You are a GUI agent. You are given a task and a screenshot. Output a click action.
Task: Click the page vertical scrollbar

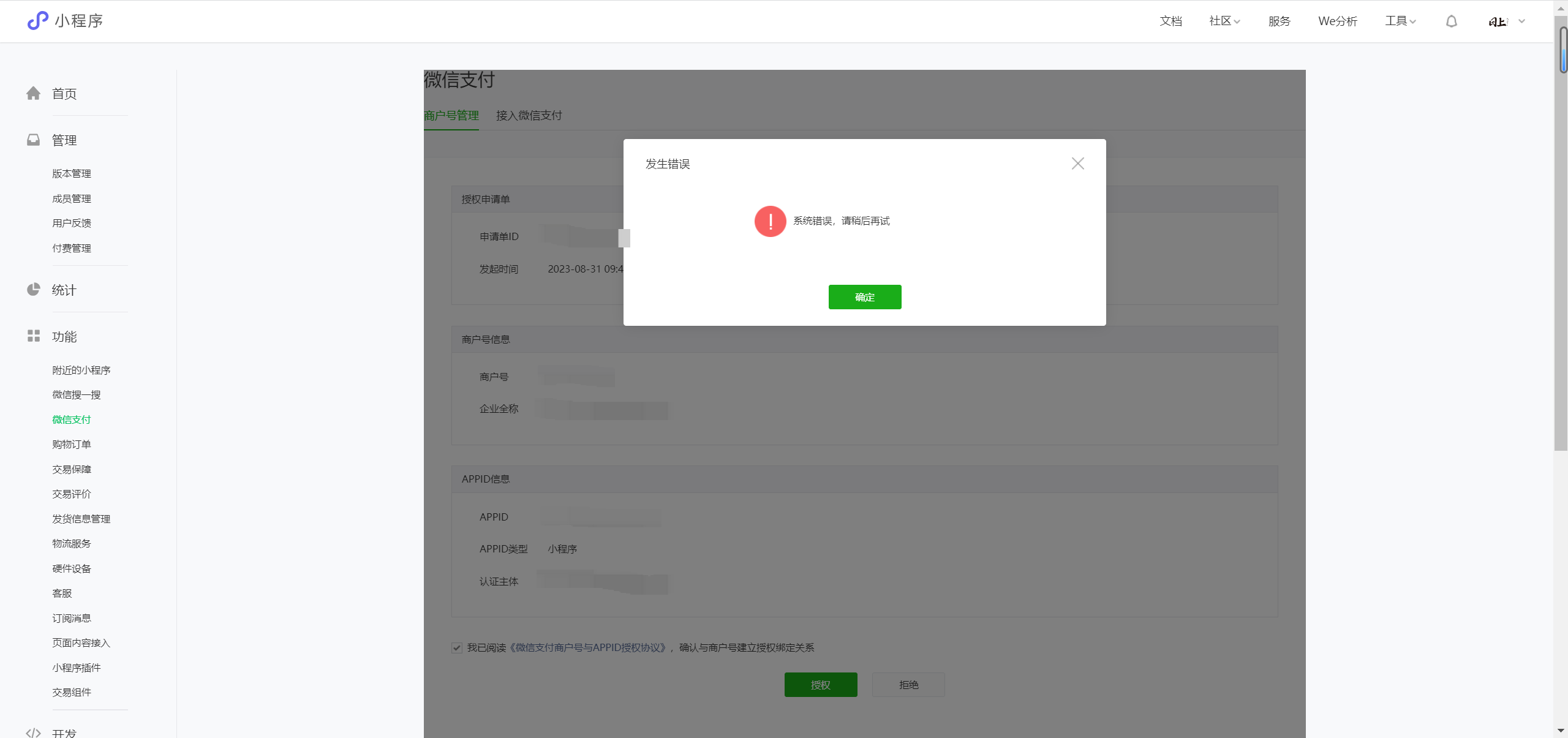pos(1561,245)
